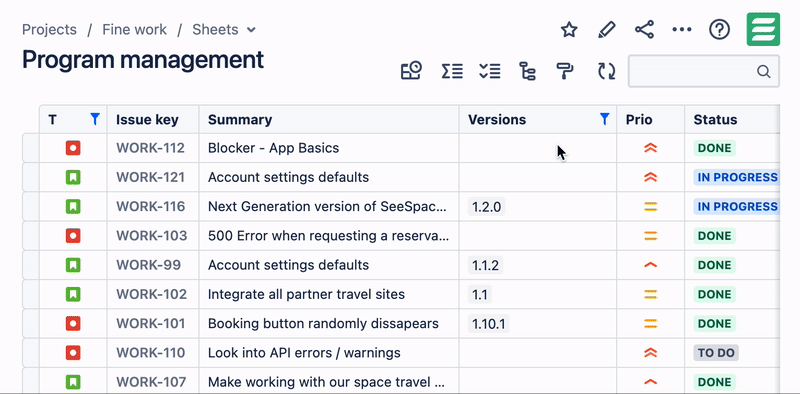800x394 pixels.
Task: Open the checklist toolbar icon
Action: [x=490, y=71]
